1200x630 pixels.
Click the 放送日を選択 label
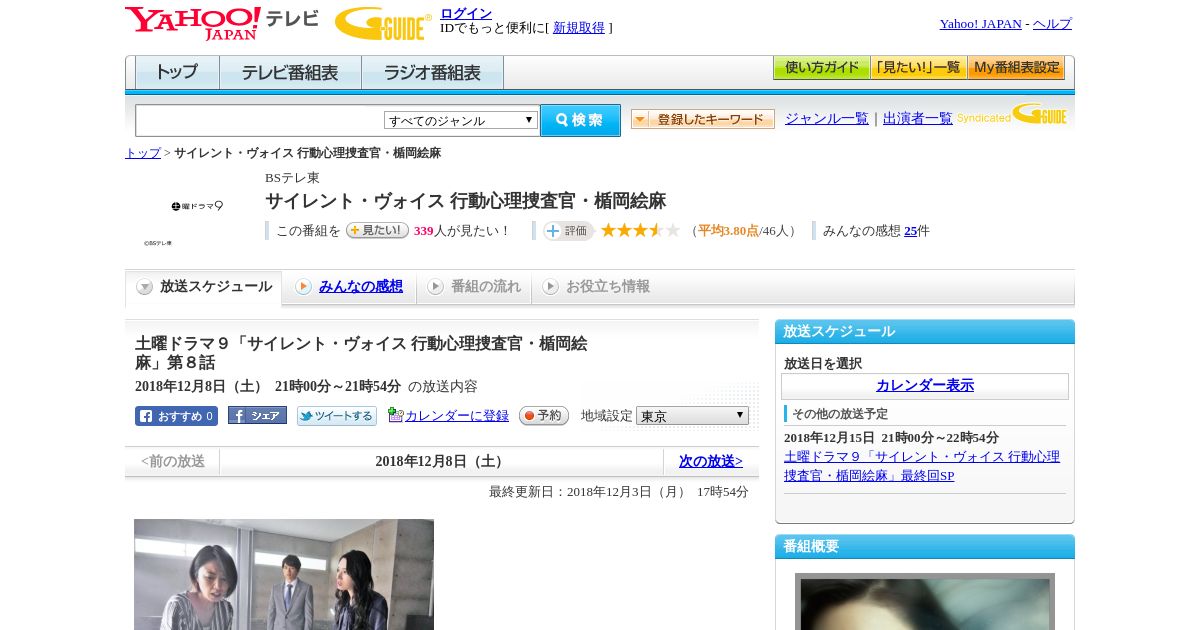[x=823, y=364]
